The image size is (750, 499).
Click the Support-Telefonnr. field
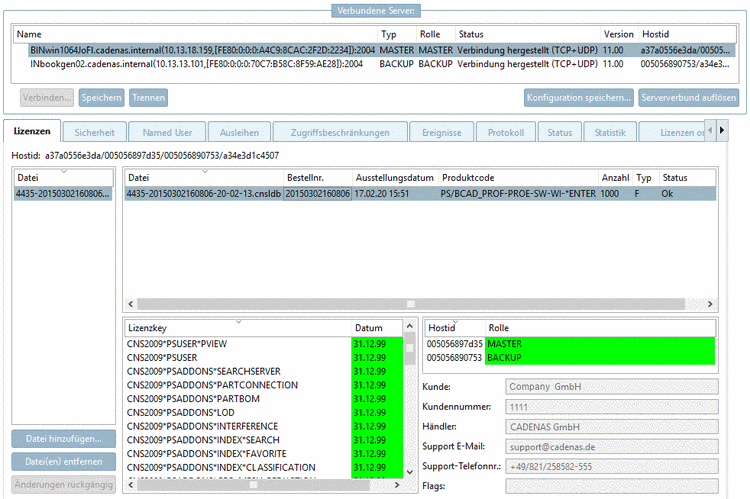point(612,466)
